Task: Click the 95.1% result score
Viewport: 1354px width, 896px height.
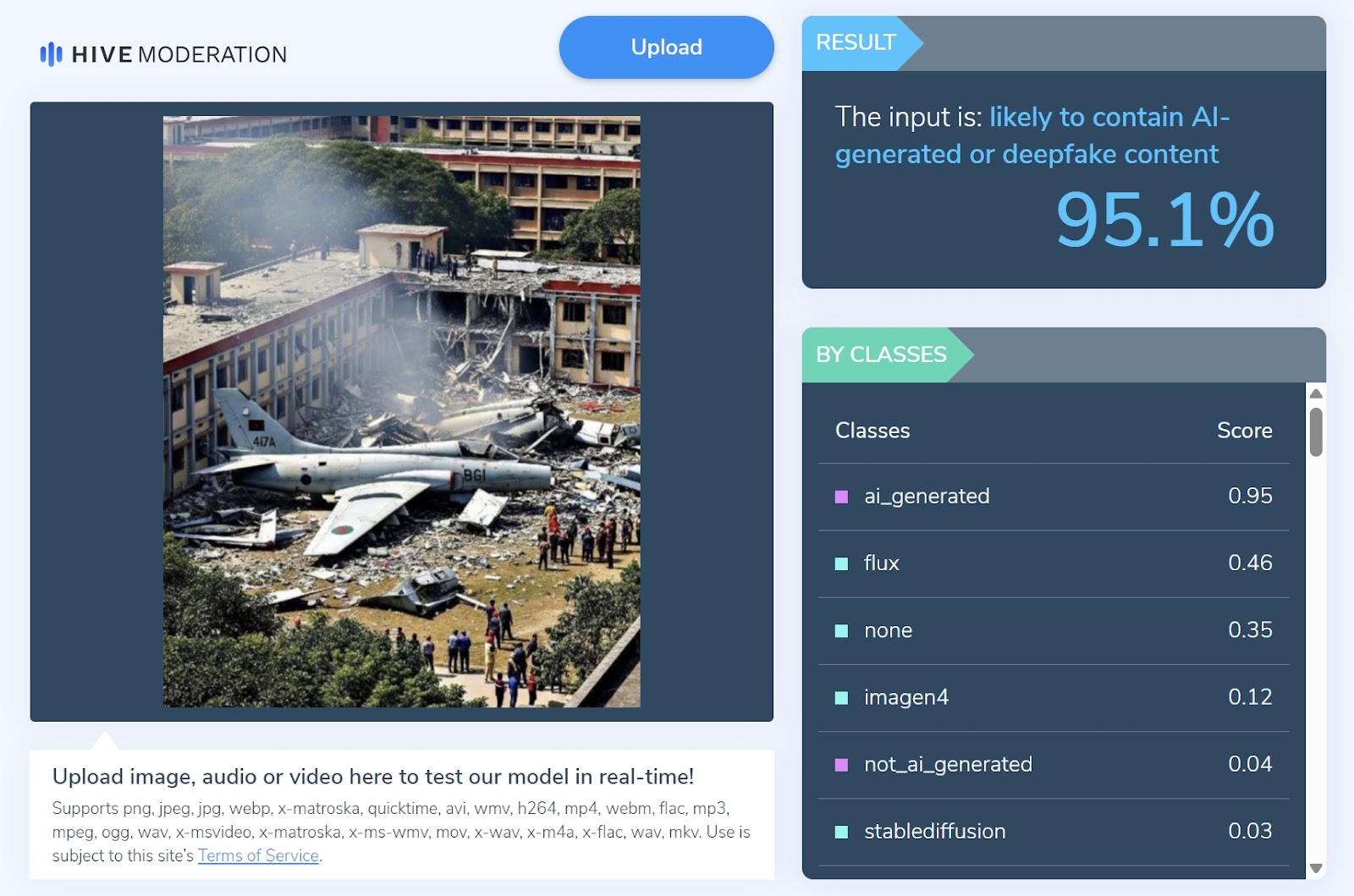Action: (x=1164, y=220)
